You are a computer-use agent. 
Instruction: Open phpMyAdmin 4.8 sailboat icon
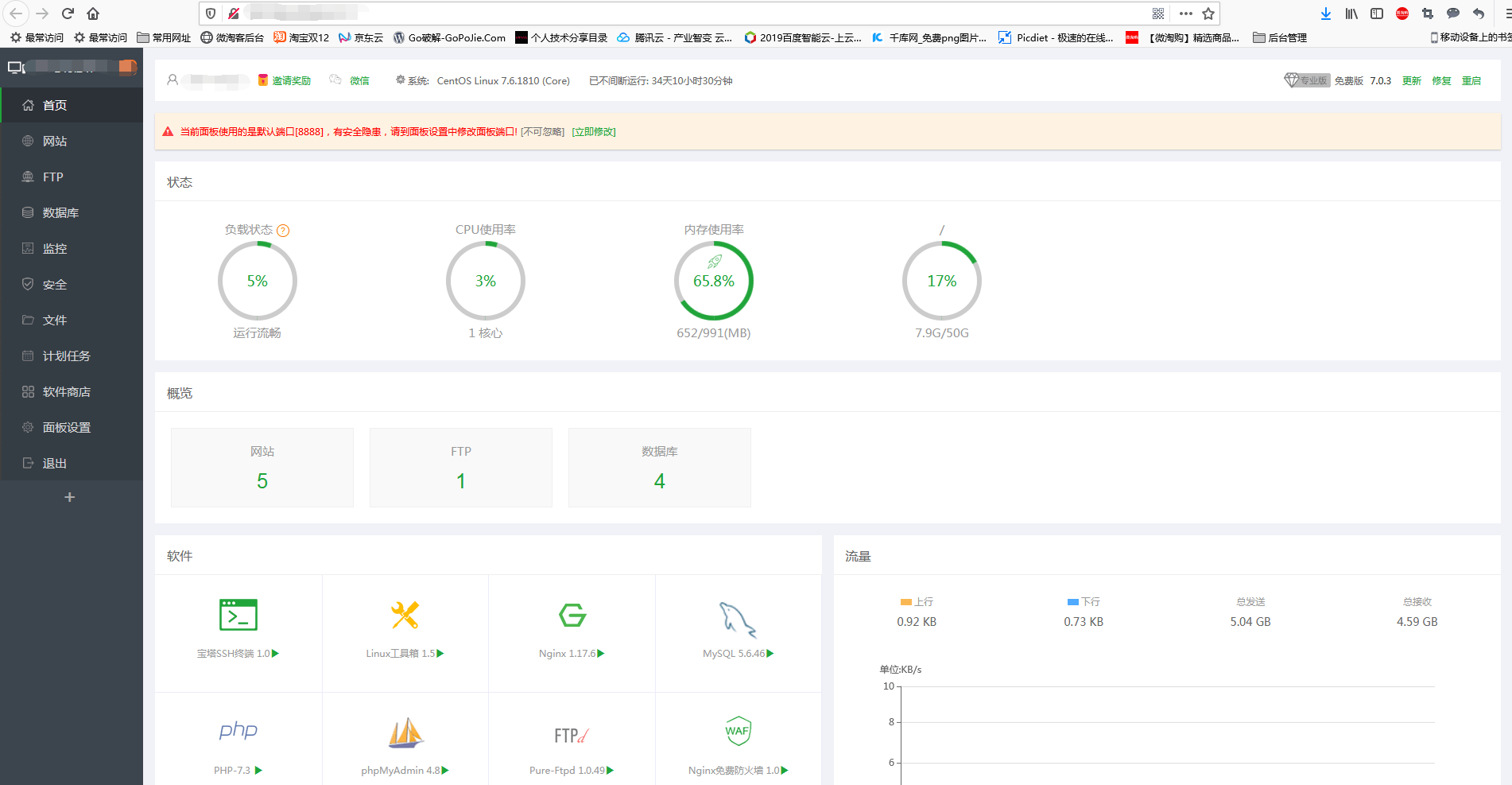(x=405, y=733)
